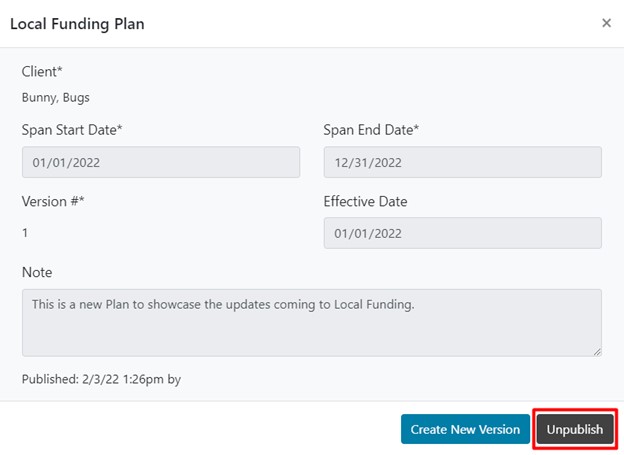Grab the Note box resize handle

597,351
